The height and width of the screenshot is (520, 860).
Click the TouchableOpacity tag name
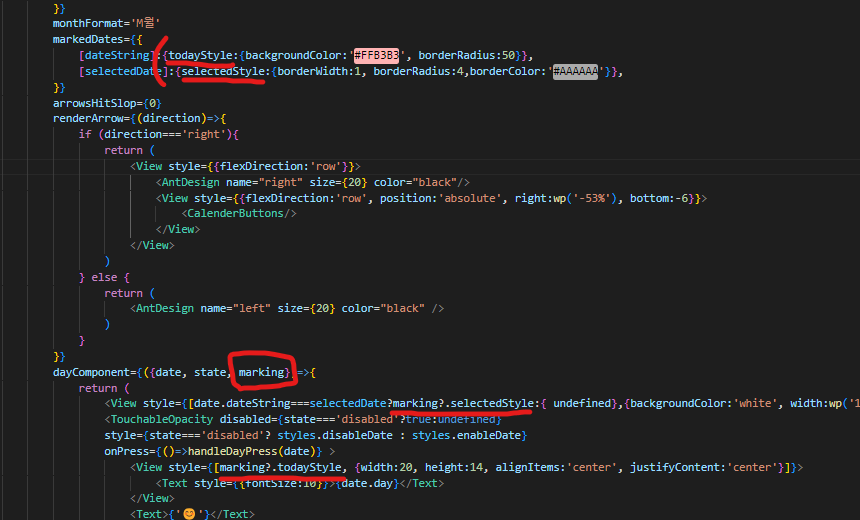click(x=162, y=420)
